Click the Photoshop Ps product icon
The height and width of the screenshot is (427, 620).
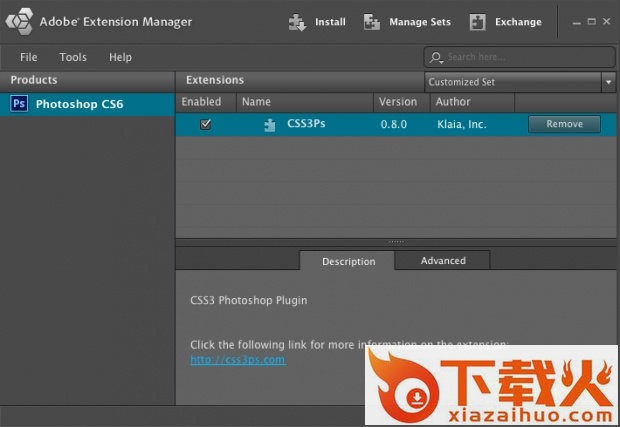pos(19,104)
